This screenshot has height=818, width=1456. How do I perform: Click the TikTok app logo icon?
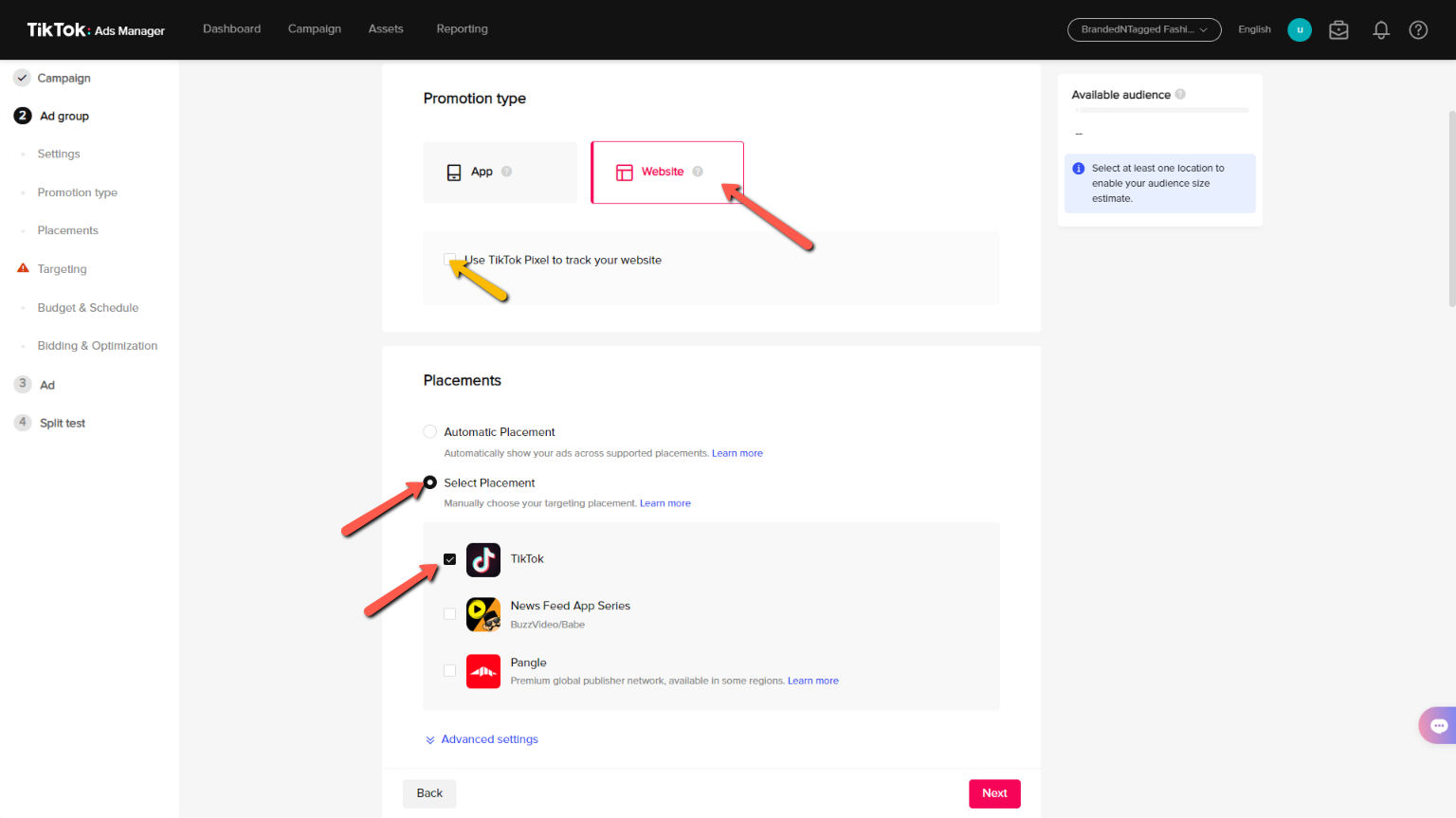(483, 559)
